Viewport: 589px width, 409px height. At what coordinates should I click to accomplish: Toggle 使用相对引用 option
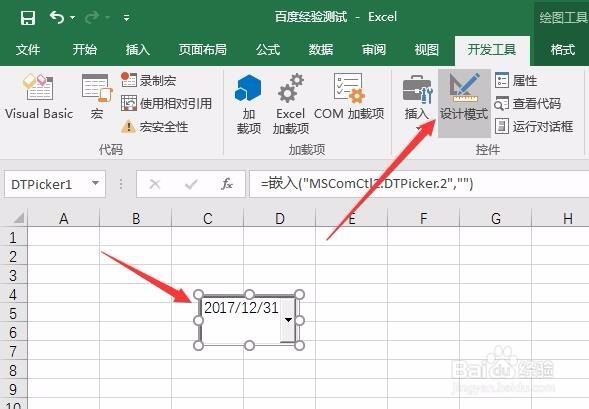(166, 103)
